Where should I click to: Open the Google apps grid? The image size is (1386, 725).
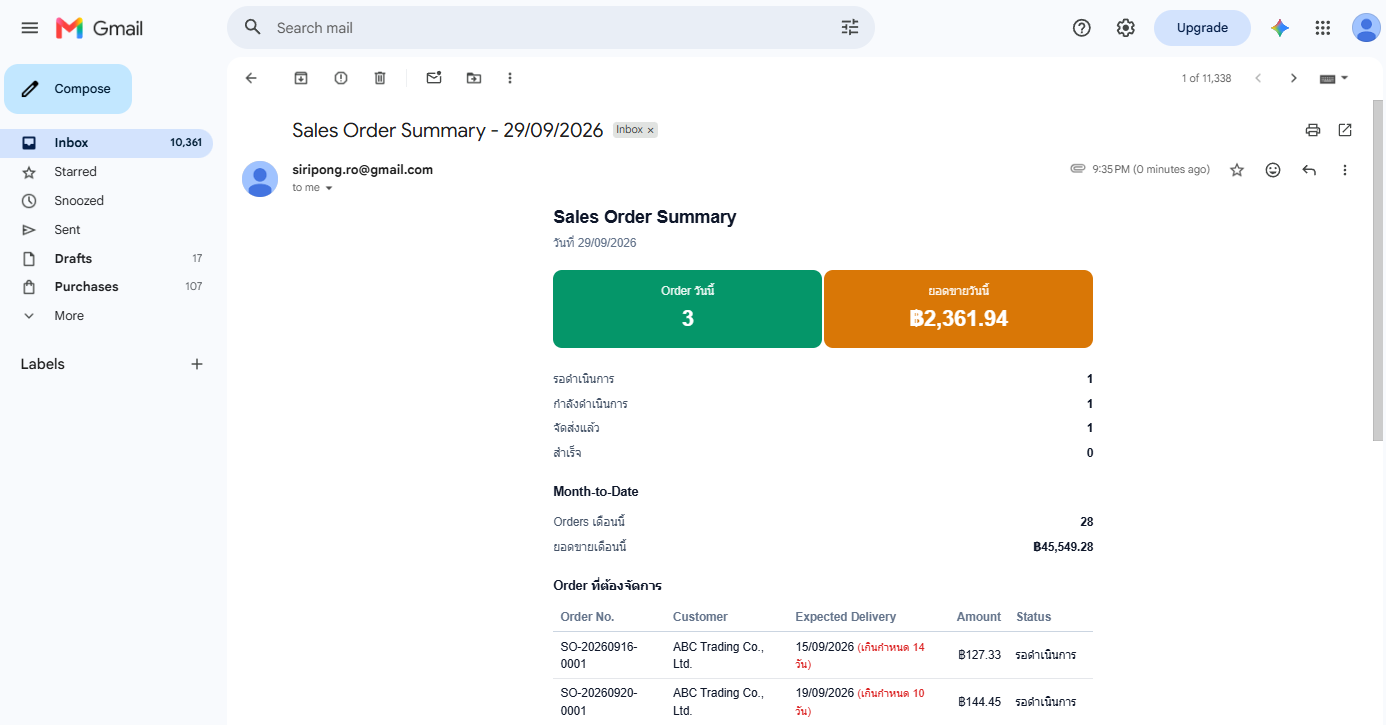pos(1323,28)
